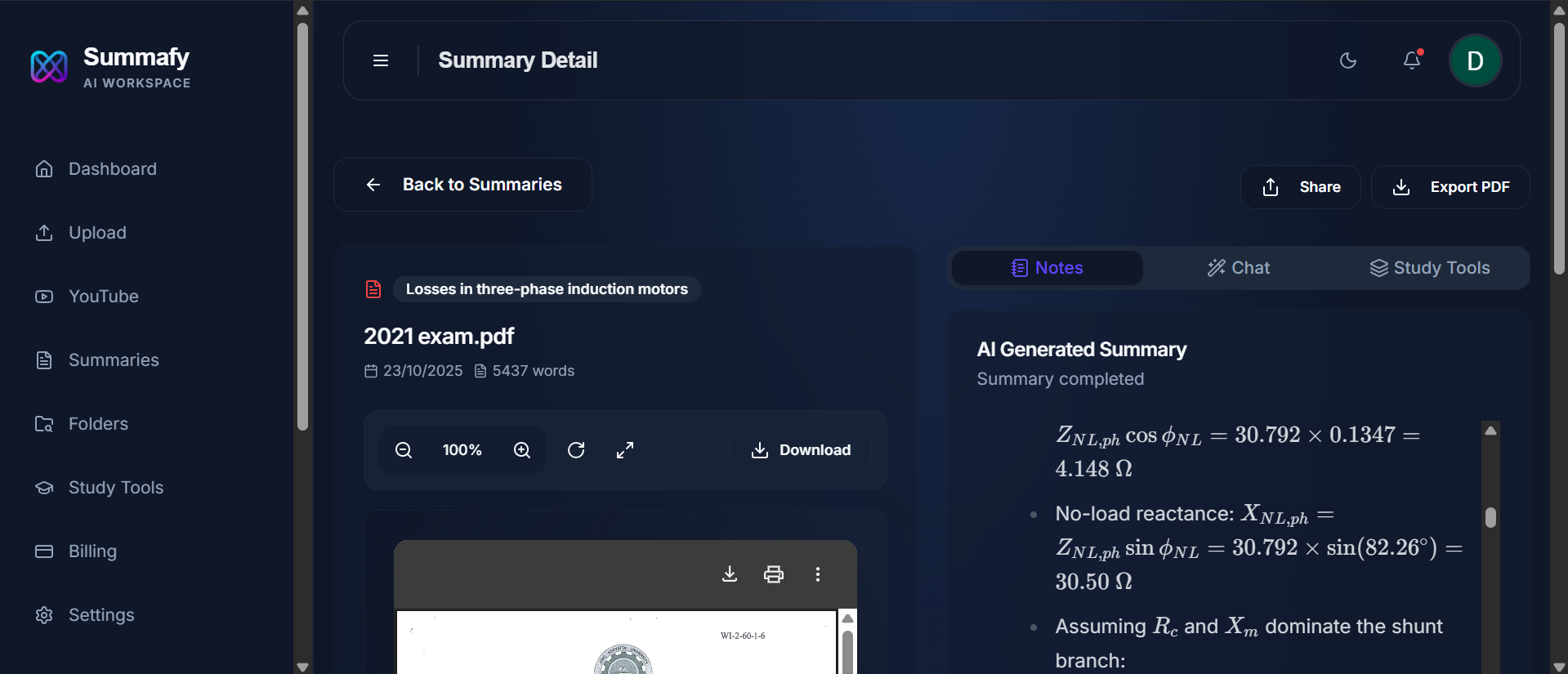The image size is (1568, 674).
Task: Click the summary panel scrollbar thumb
Action: coord(1490,517)
